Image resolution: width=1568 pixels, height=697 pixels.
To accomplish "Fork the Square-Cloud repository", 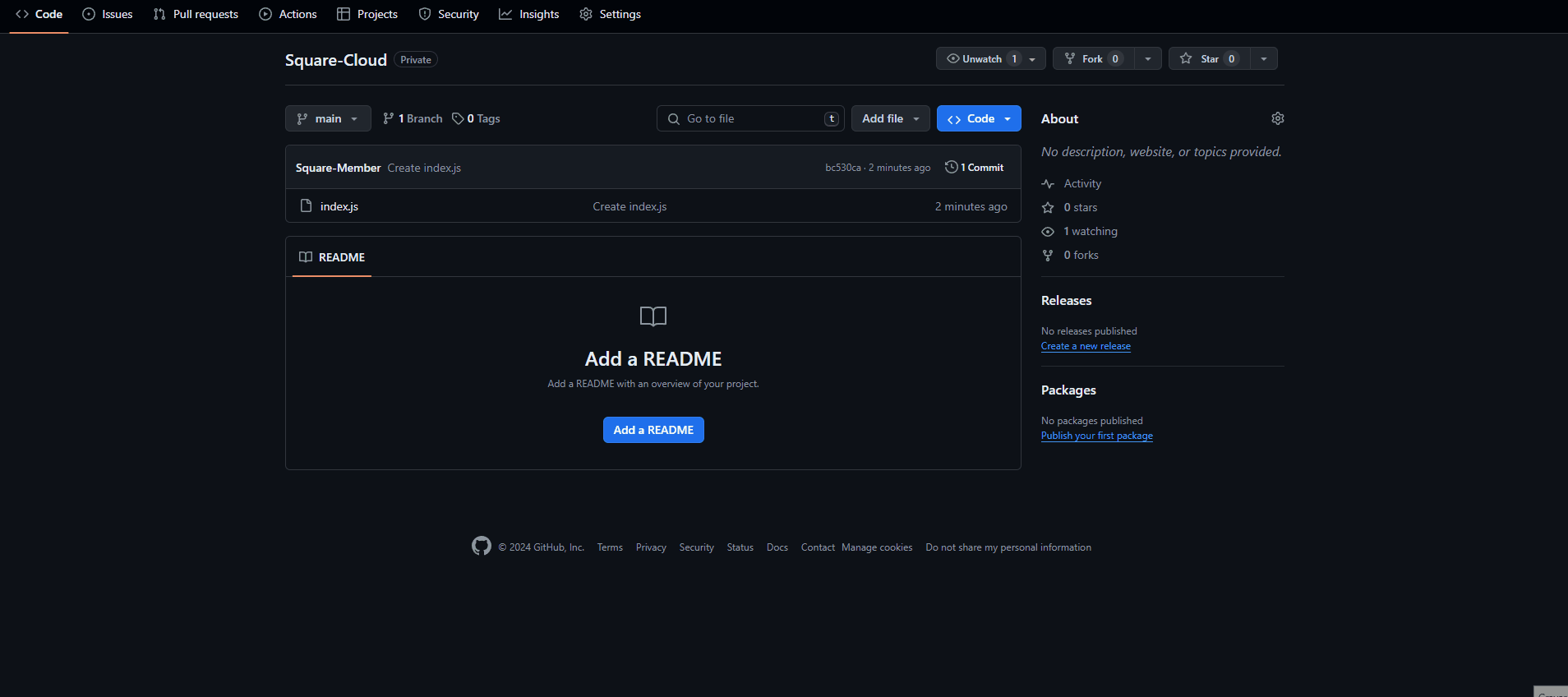I will point(1093,58).
